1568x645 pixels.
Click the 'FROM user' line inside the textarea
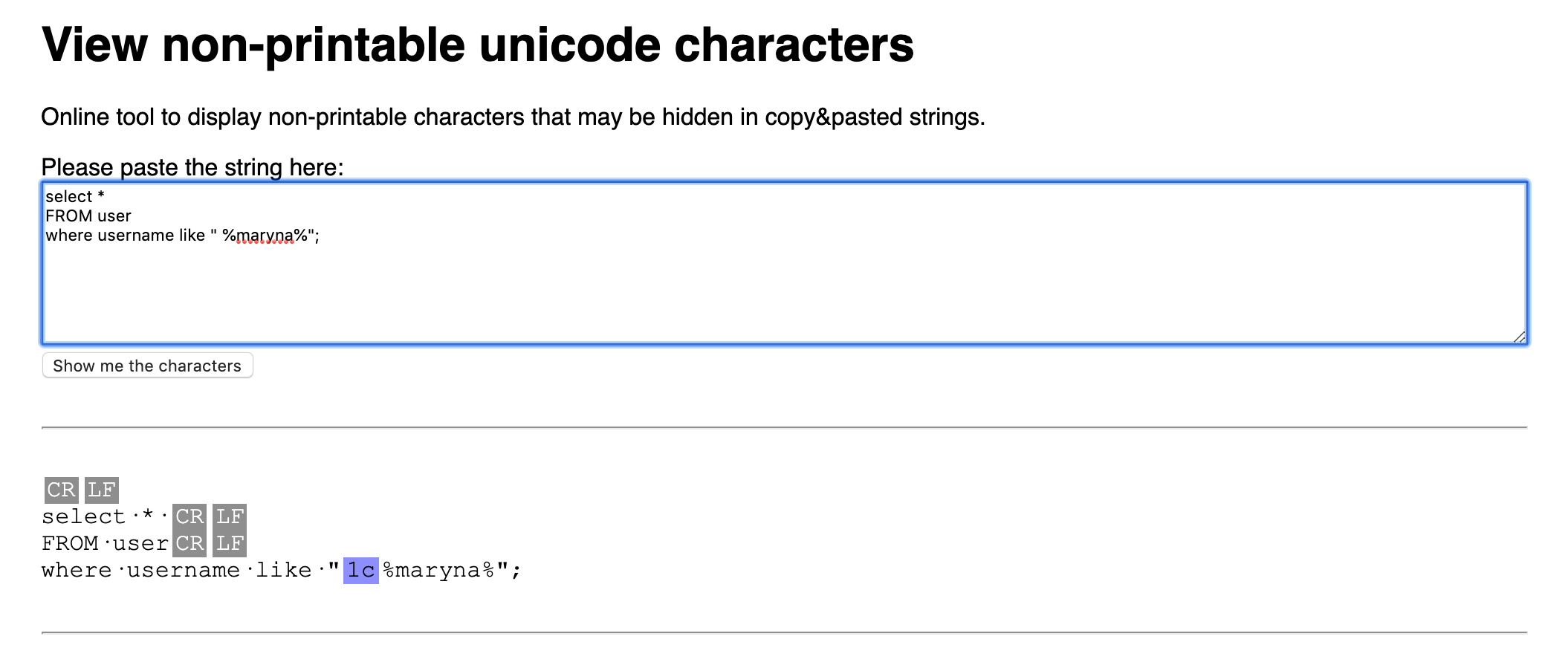pos(88,215)
